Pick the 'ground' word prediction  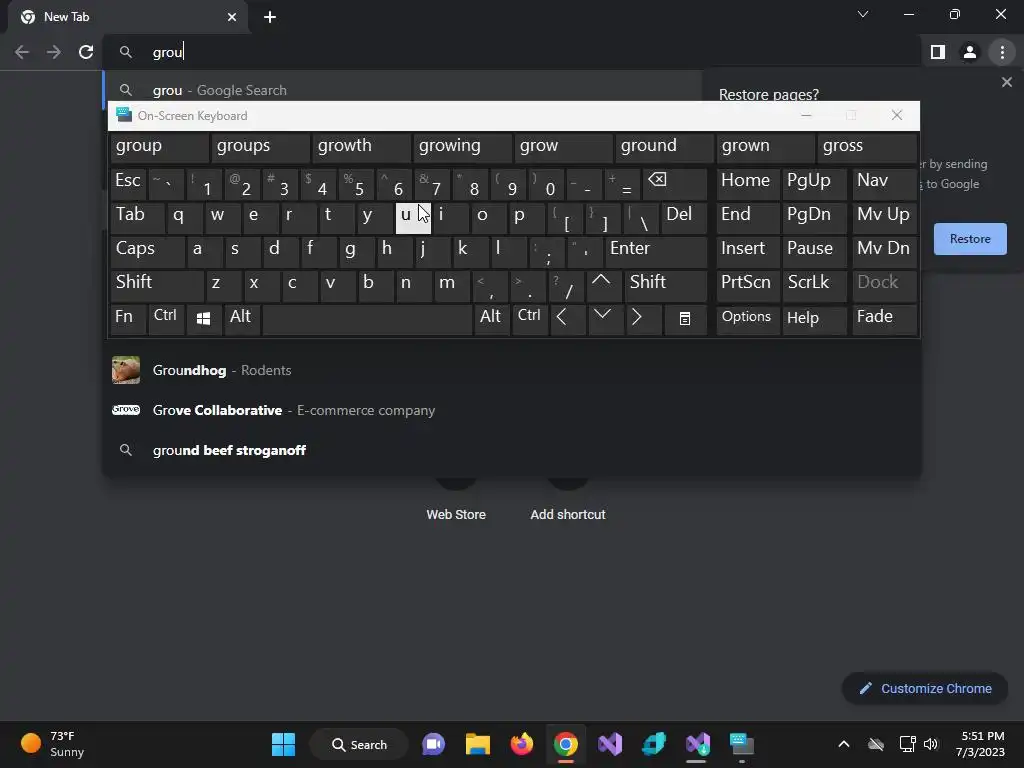[x=664, y=146]
